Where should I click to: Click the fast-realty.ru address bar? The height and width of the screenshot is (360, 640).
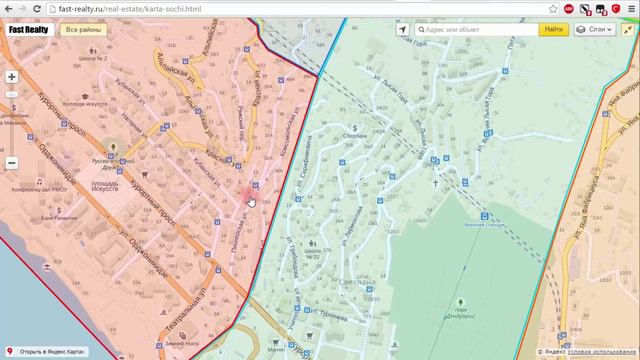(297, 9)
